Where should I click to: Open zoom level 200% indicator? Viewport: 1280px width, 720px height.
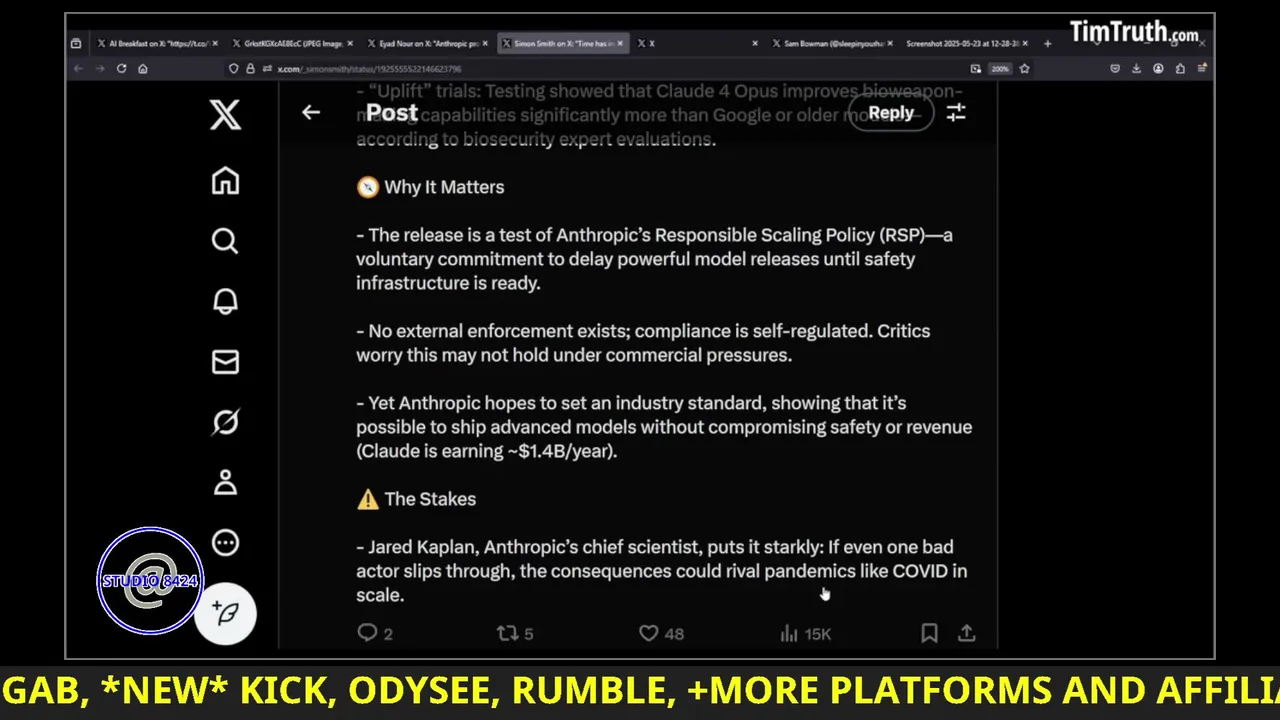[x=999, y=69]
